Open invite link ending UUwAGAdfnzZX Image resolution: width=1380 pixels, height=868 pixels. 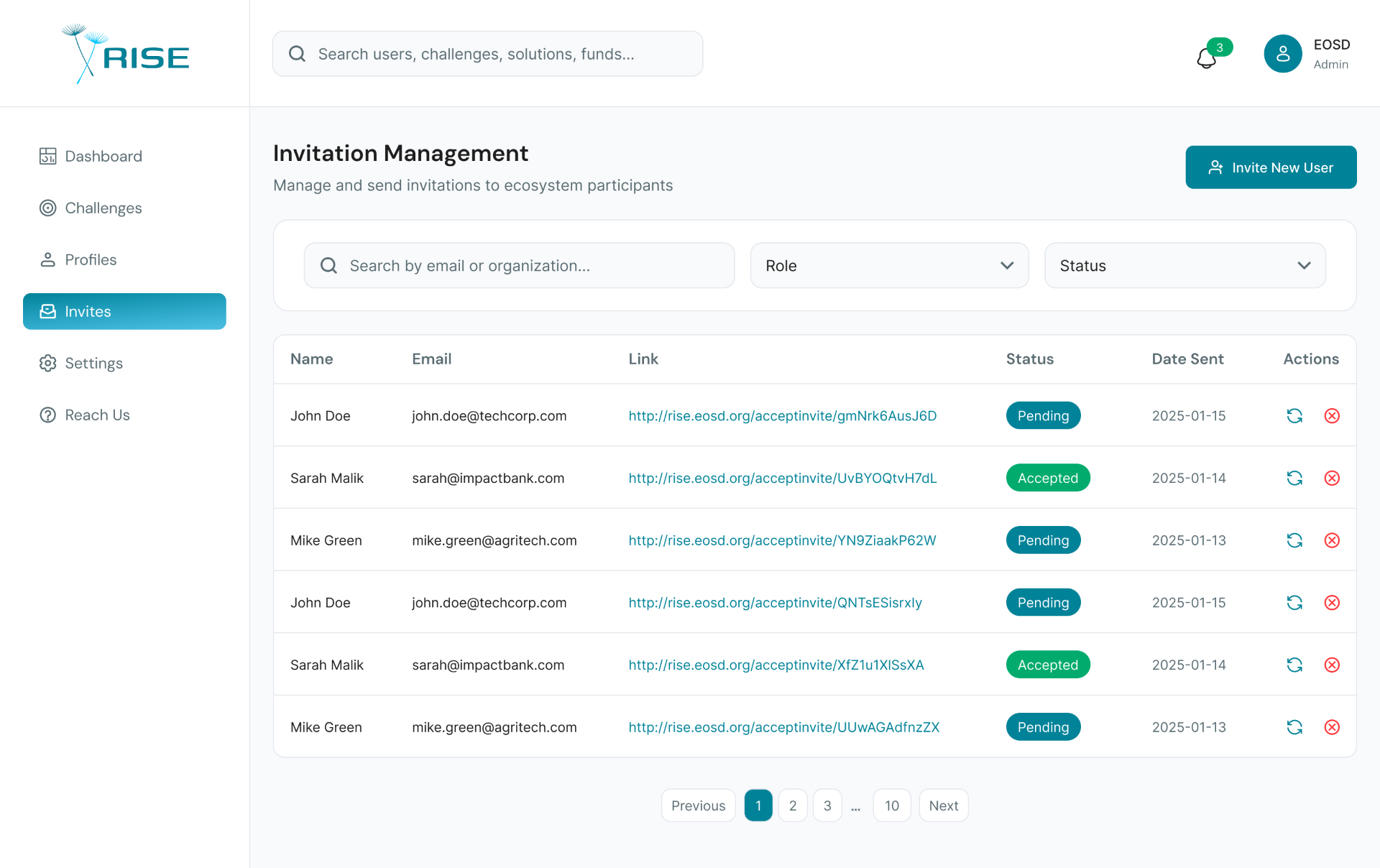[784, 727]
